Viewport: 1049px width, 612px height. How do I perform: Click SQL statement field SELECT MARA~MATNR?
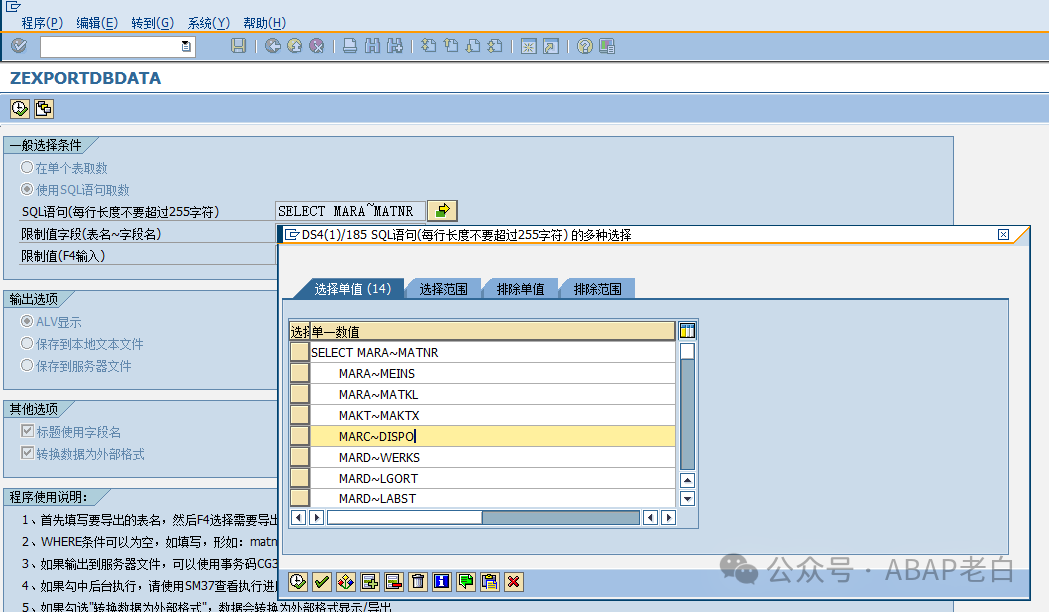pos(350,211)
